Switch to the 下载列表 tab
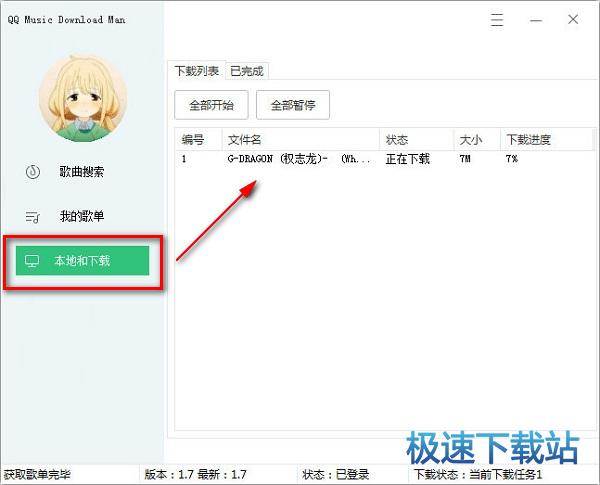 click(x=197, y=71)
